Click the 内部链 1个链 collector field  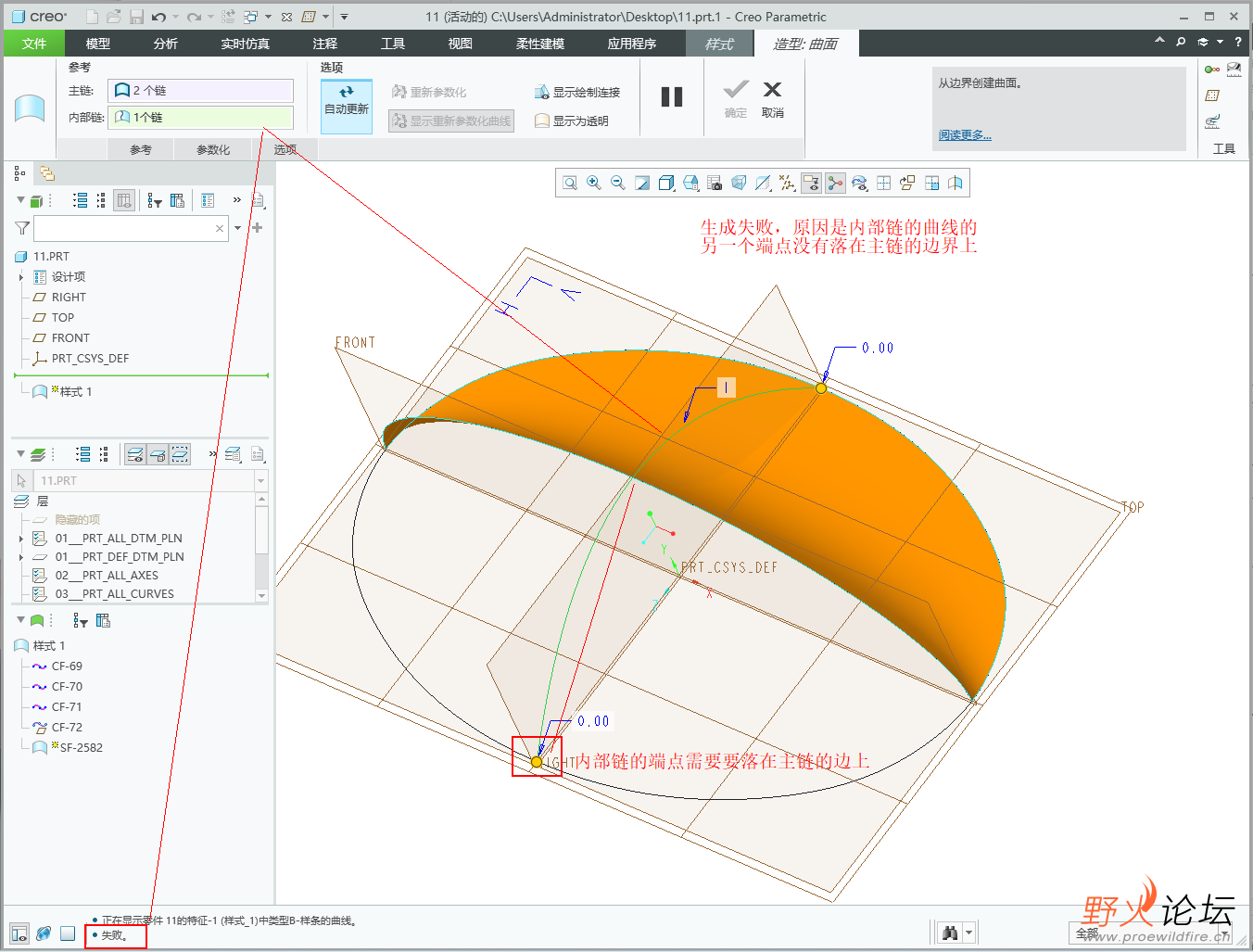[x=201, y=117]
